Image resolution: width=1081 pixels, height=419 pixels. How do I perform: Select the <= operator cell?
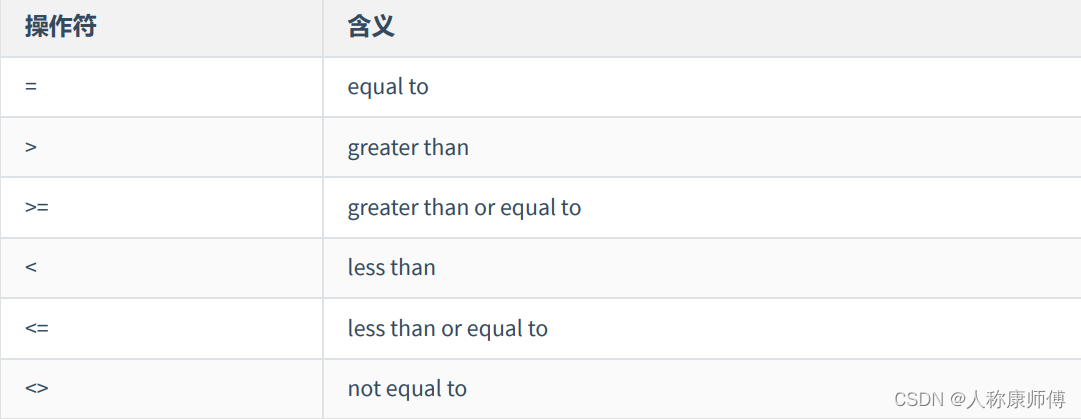click(x=37, y=328)
